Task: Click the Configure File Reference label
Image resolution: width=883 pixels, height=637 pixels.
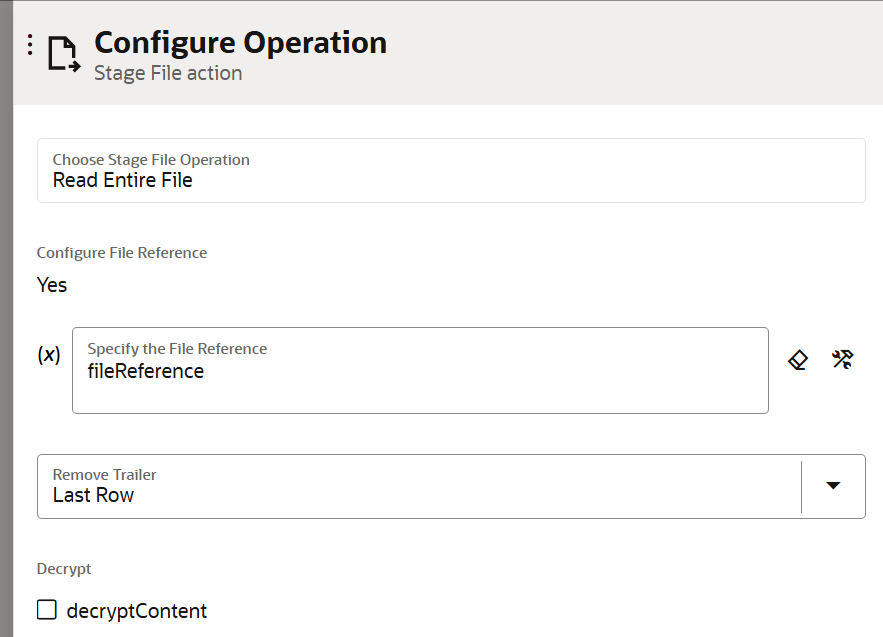Action: [x=122, y=253]
